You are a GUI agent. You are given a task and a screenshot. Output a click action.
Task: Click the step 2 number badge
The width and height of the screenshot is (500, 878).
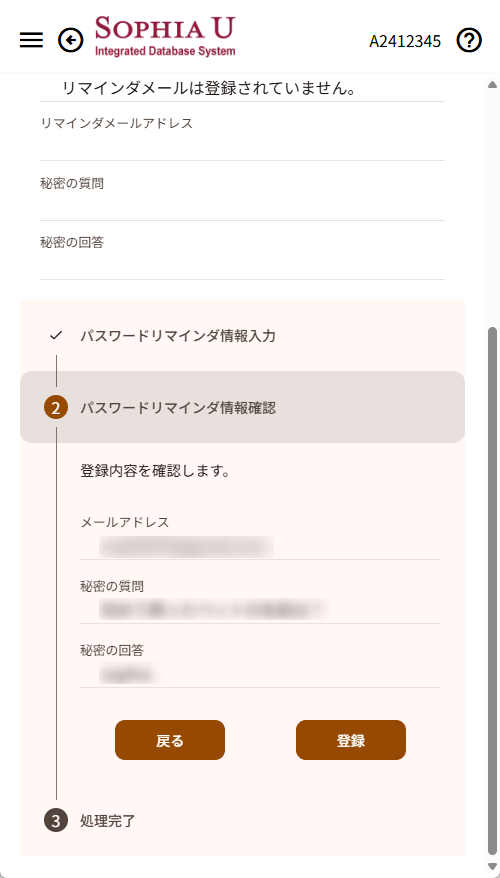(x=55, y=408)
